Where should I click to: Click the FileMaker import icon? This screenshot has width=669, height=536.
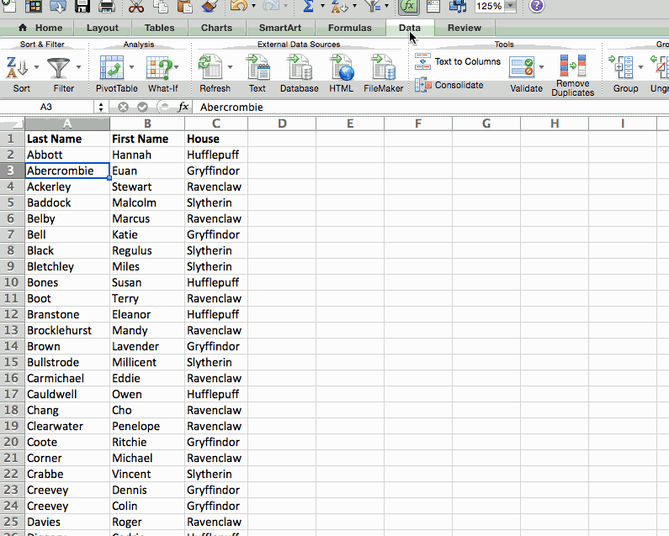[383, 68]
